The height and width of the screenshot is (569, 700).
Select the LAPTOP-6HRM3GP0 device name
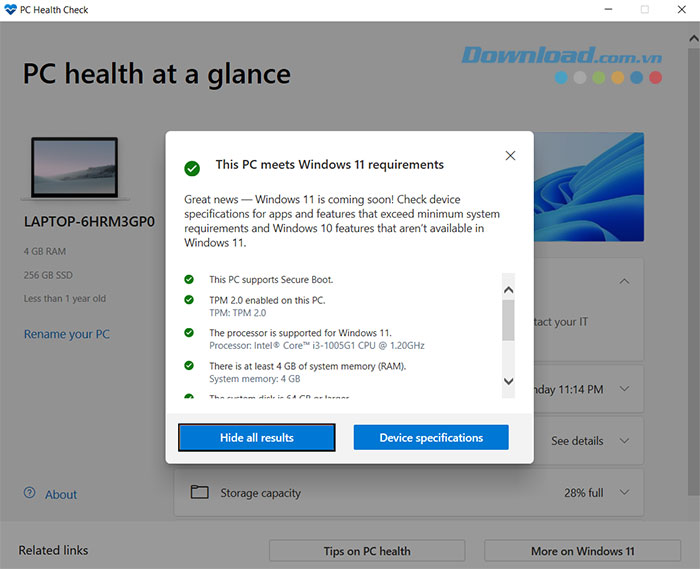(x=89, y=222)
